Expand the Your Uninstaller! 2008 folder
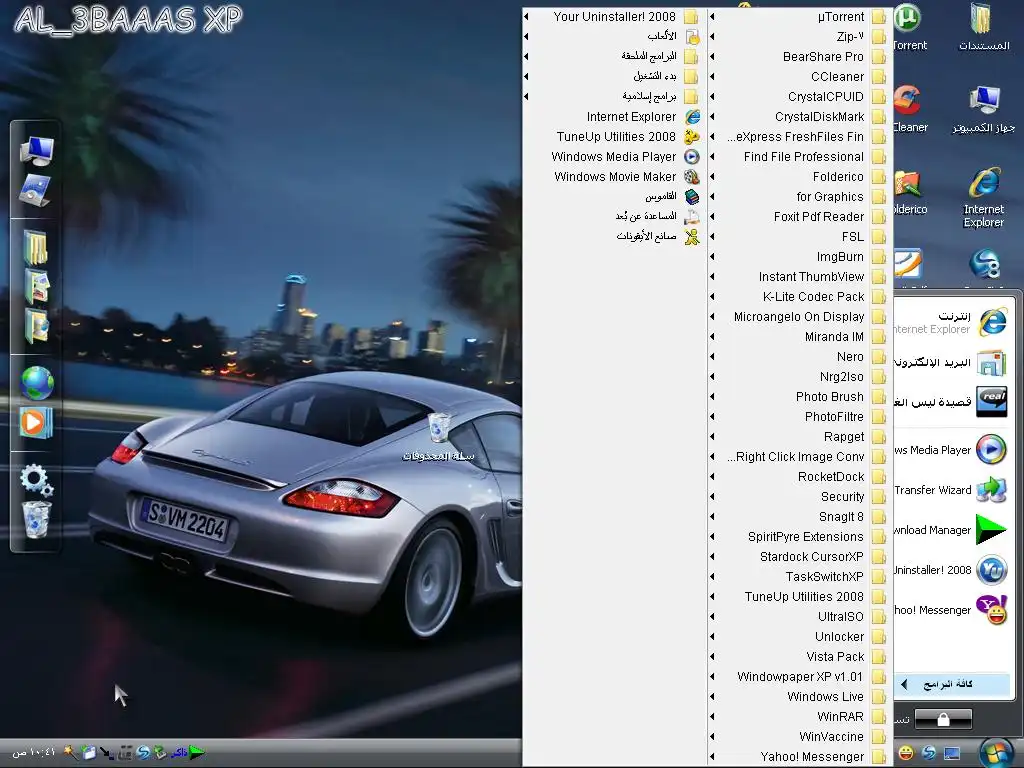Viewport: 1024px width, 768px height. [x=615, y=16]
